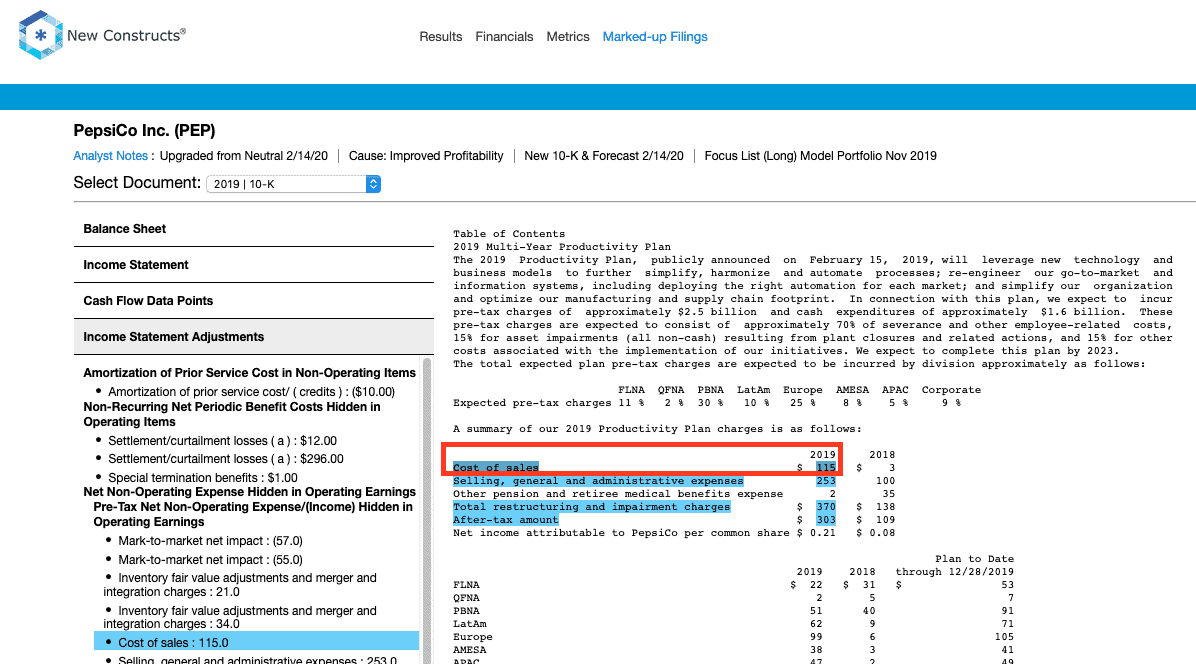Click 'Pre-Tax Net Non-Operating Expense/(Income)' subheading
Screen dimensions: 1196x664
click(x=253, y=514)
